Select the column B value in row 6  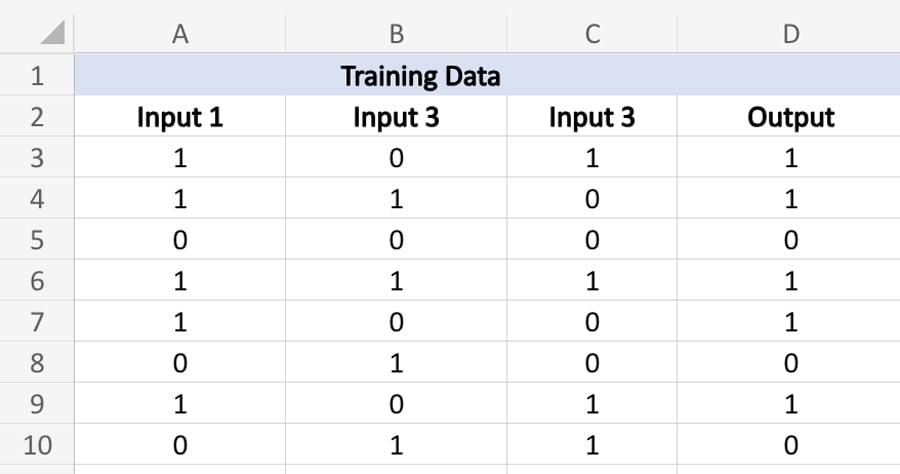coord(396,281)
